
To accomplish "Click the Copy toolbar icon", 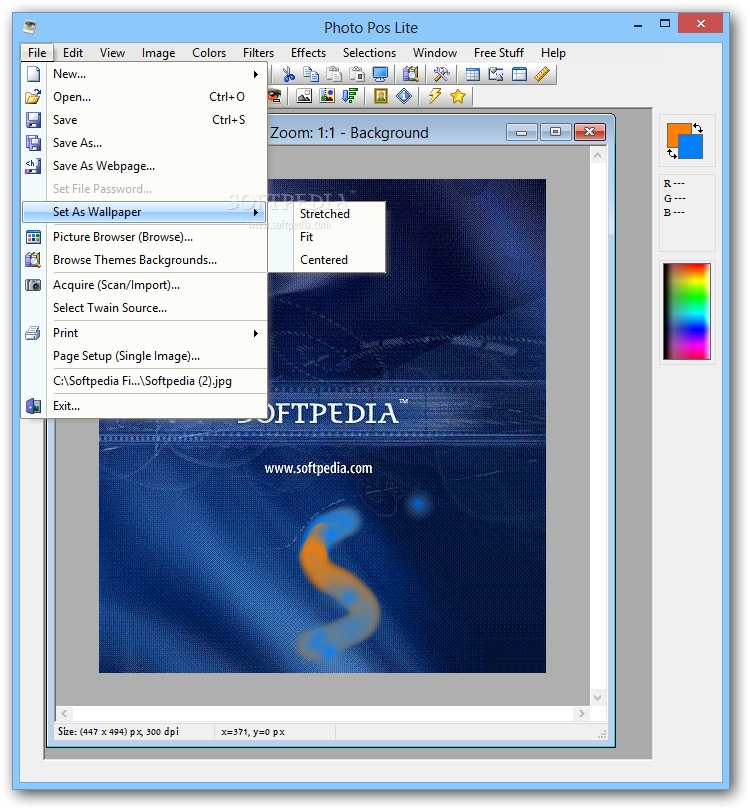I will [311, 74].
